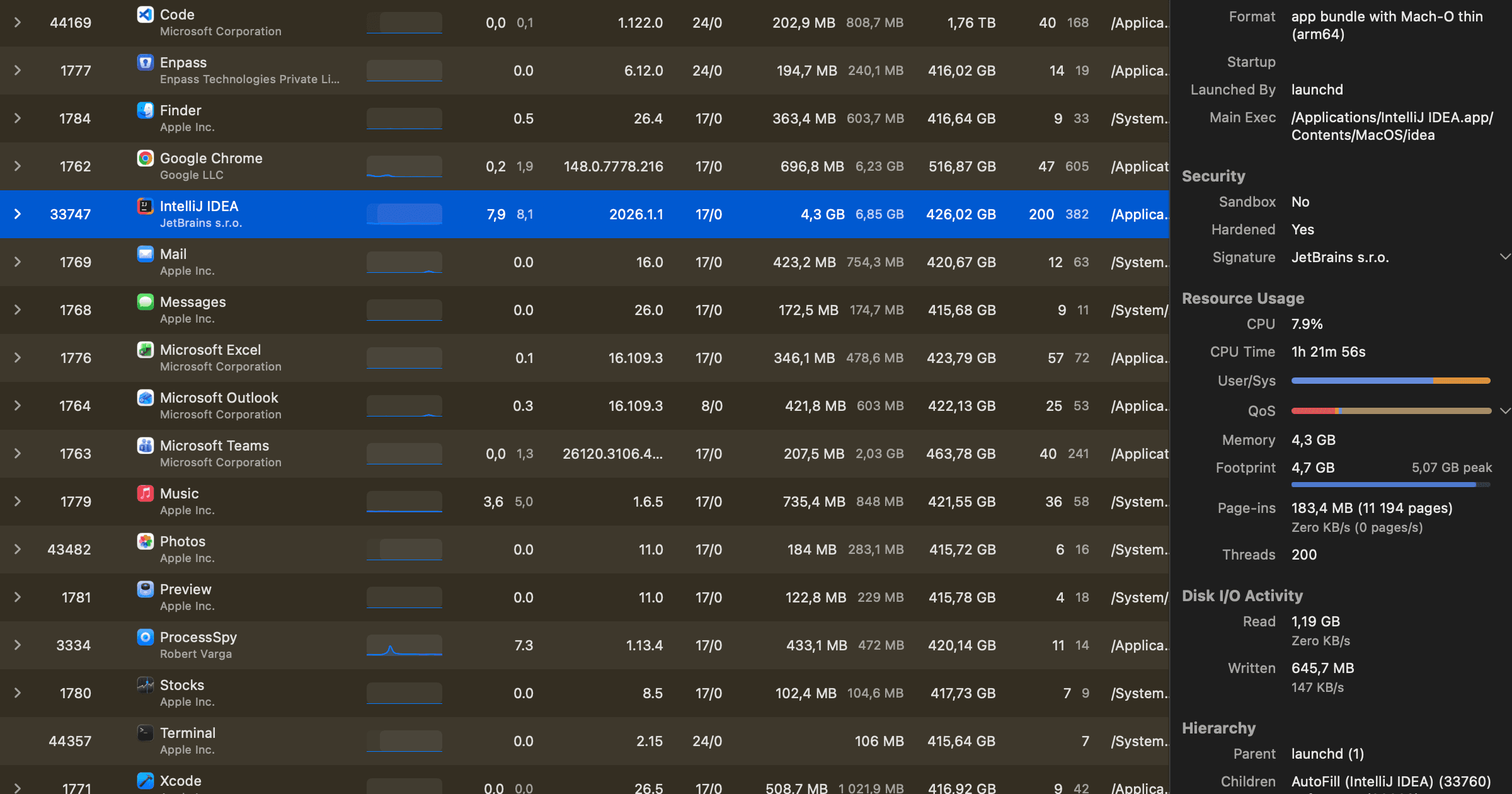The image size is (1512, 794).
Task: Expand the Code process row
Action: pos(18,23)
